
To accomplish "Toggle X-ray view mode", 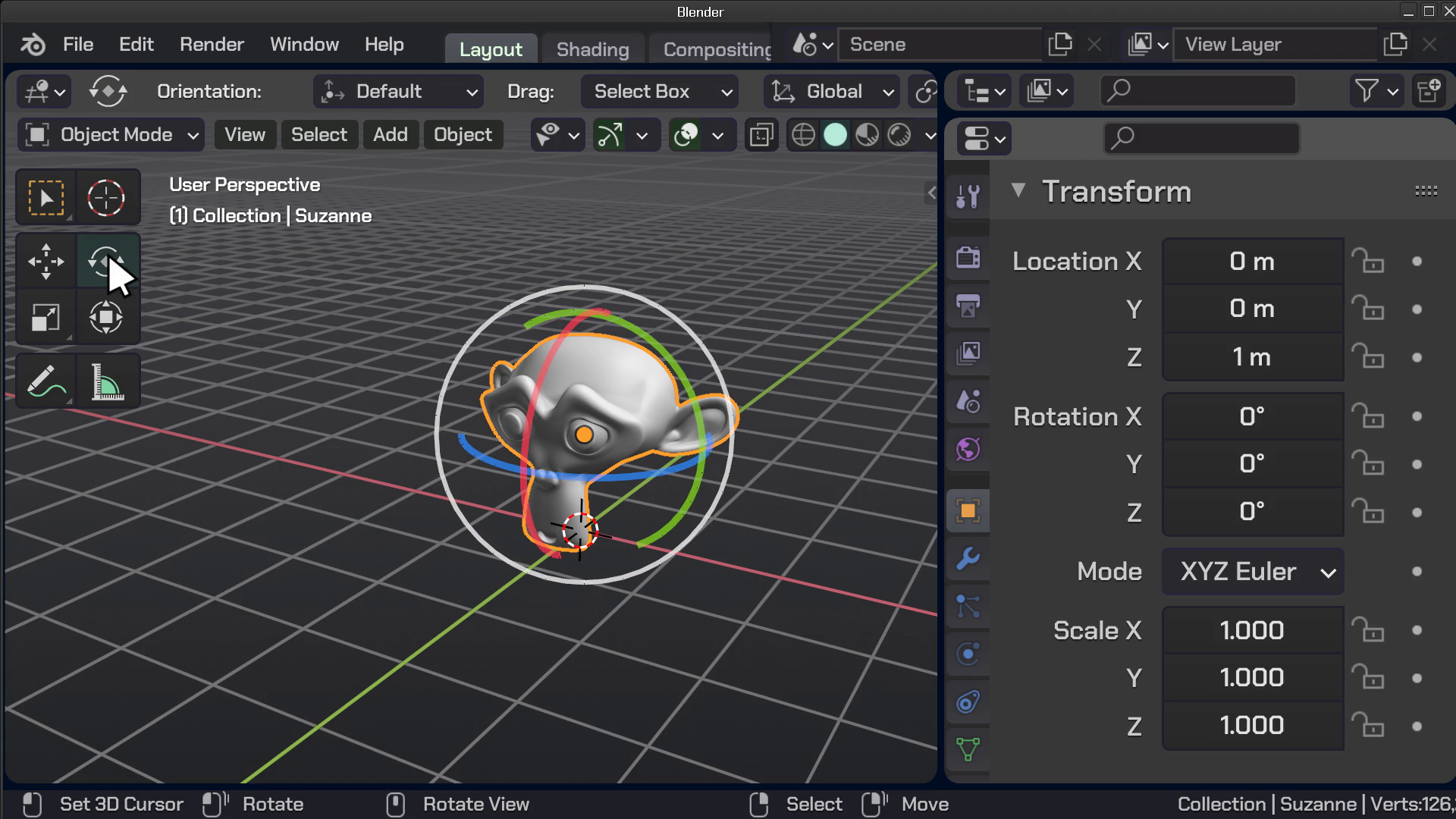I will click(x=762, y=136).
